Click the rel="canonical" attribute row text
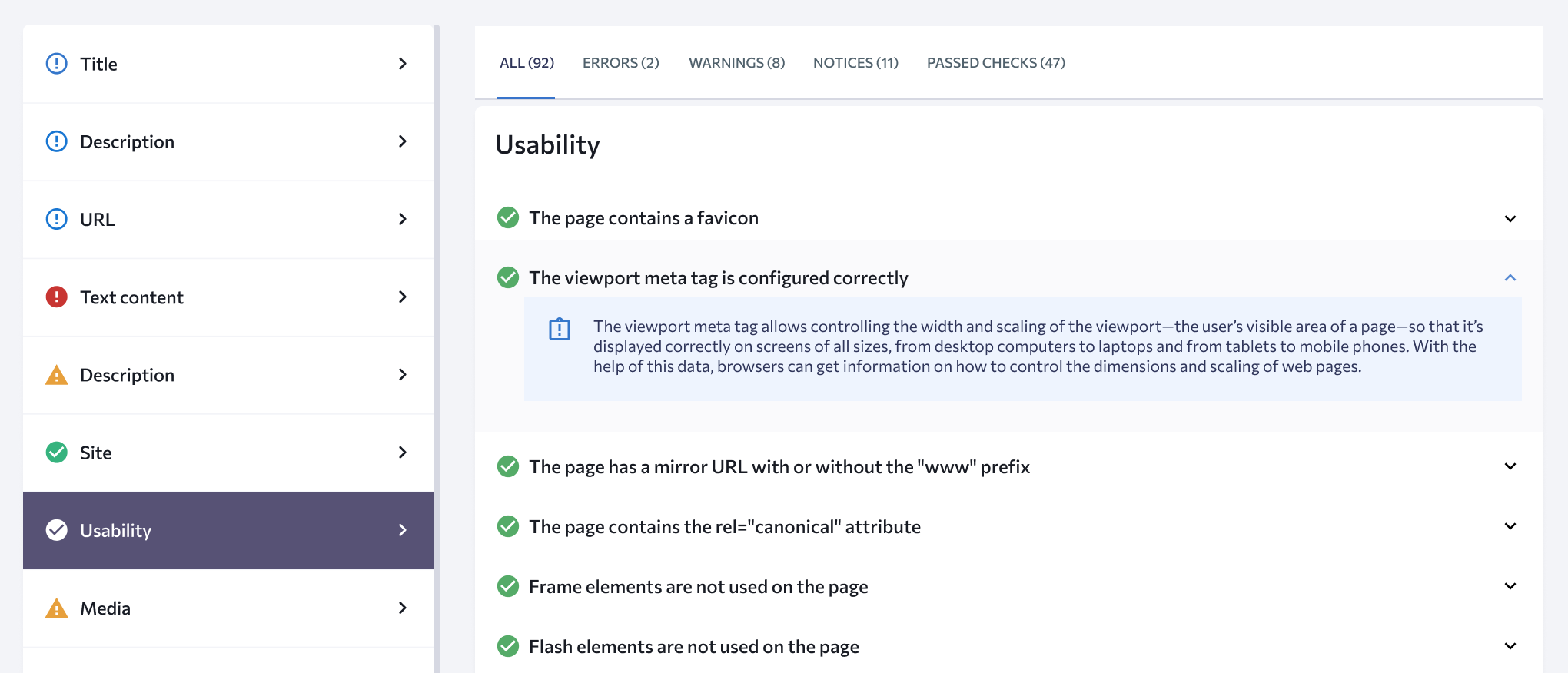 [x=725, y=527]
